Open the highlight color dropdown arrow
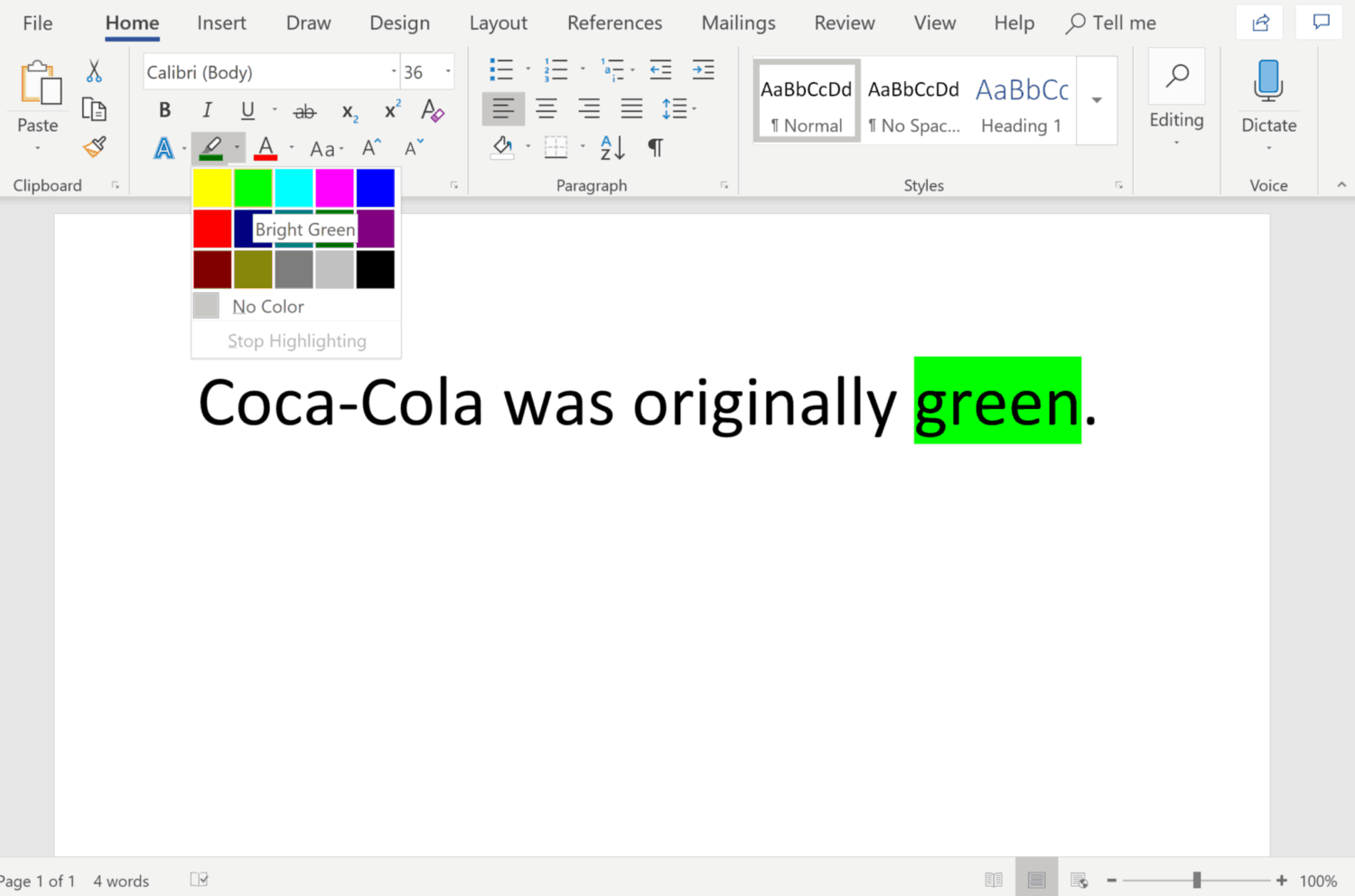This screenshot has width=1355, height=896. click(x=237, y=147)
